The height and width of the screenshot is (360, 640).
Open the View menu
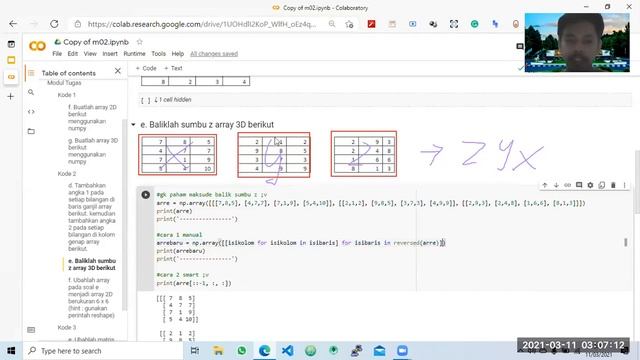tap(90, 54)
